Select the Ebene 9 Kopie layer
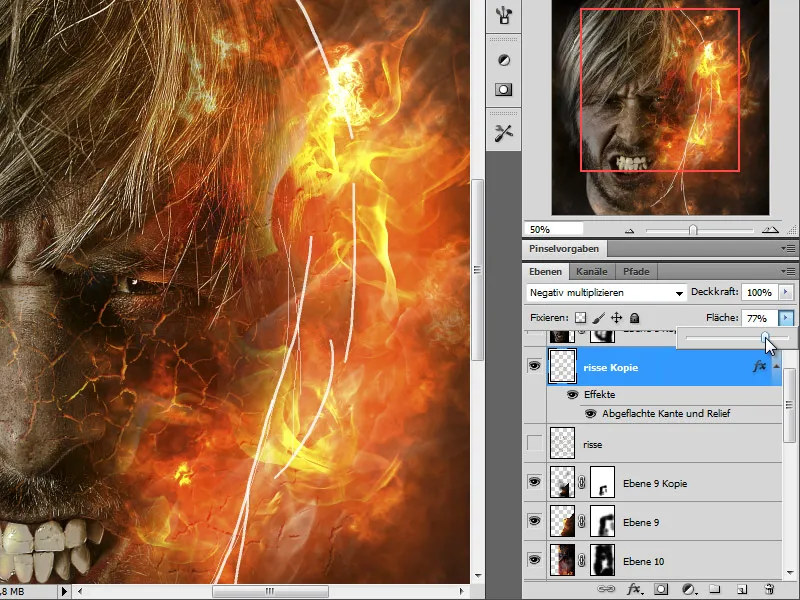The width and height of the screenshot is (800, 600). click(664, 482)
